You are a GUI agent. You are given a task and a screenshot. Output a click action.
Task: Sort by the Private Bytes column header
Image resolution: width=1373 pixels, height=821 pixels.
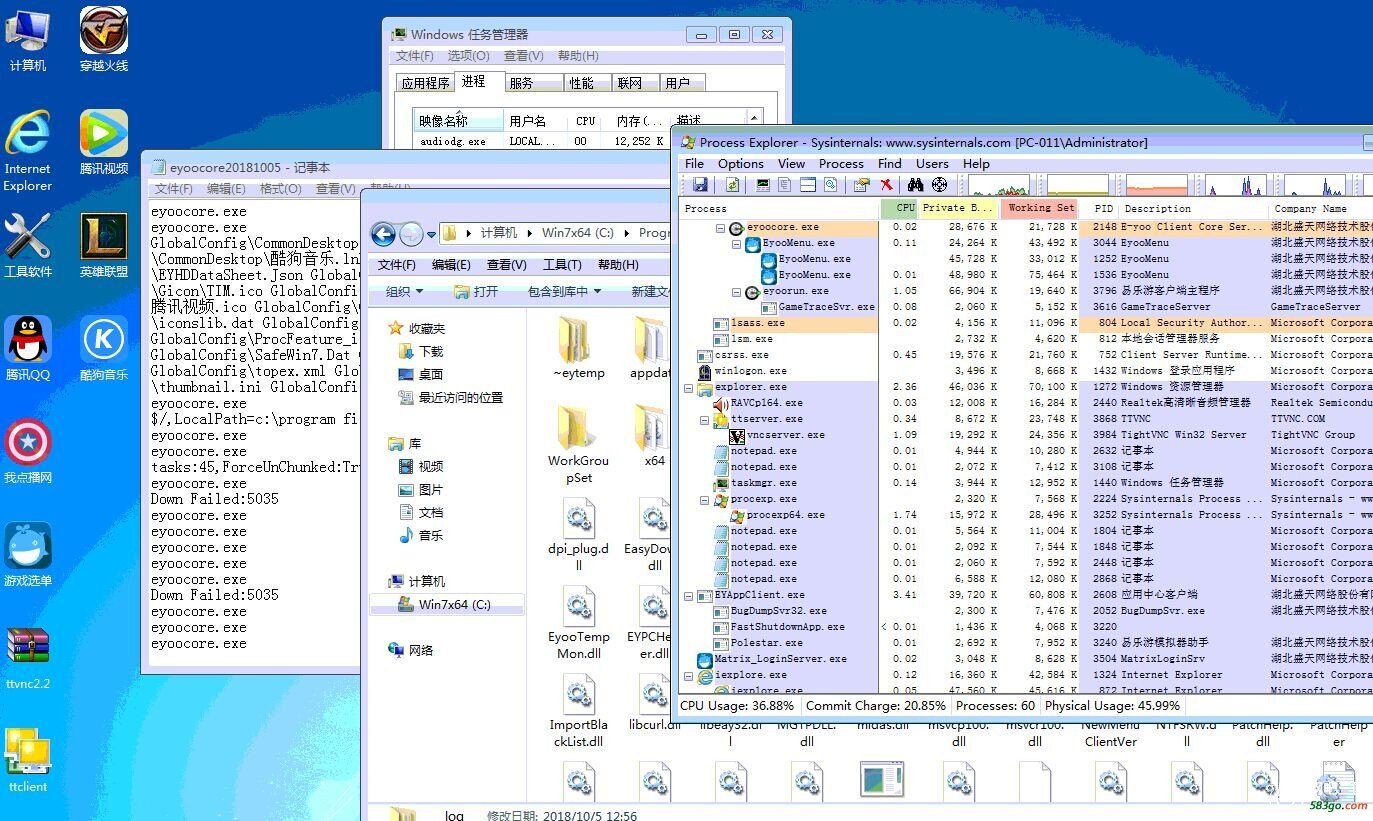(959, 208)
